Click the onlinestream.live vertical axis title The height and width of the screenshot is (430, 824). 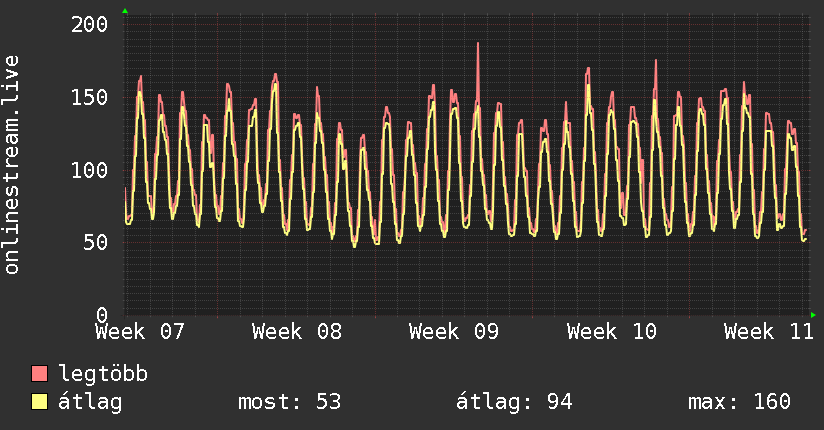[x=11, y=165]
